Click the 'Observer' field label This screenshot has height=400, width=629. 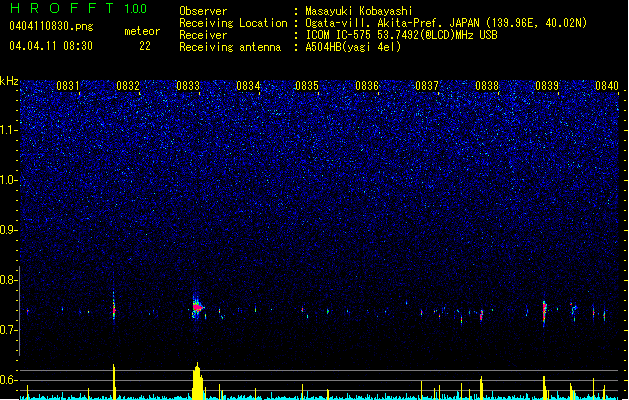(x=203, y=11)
